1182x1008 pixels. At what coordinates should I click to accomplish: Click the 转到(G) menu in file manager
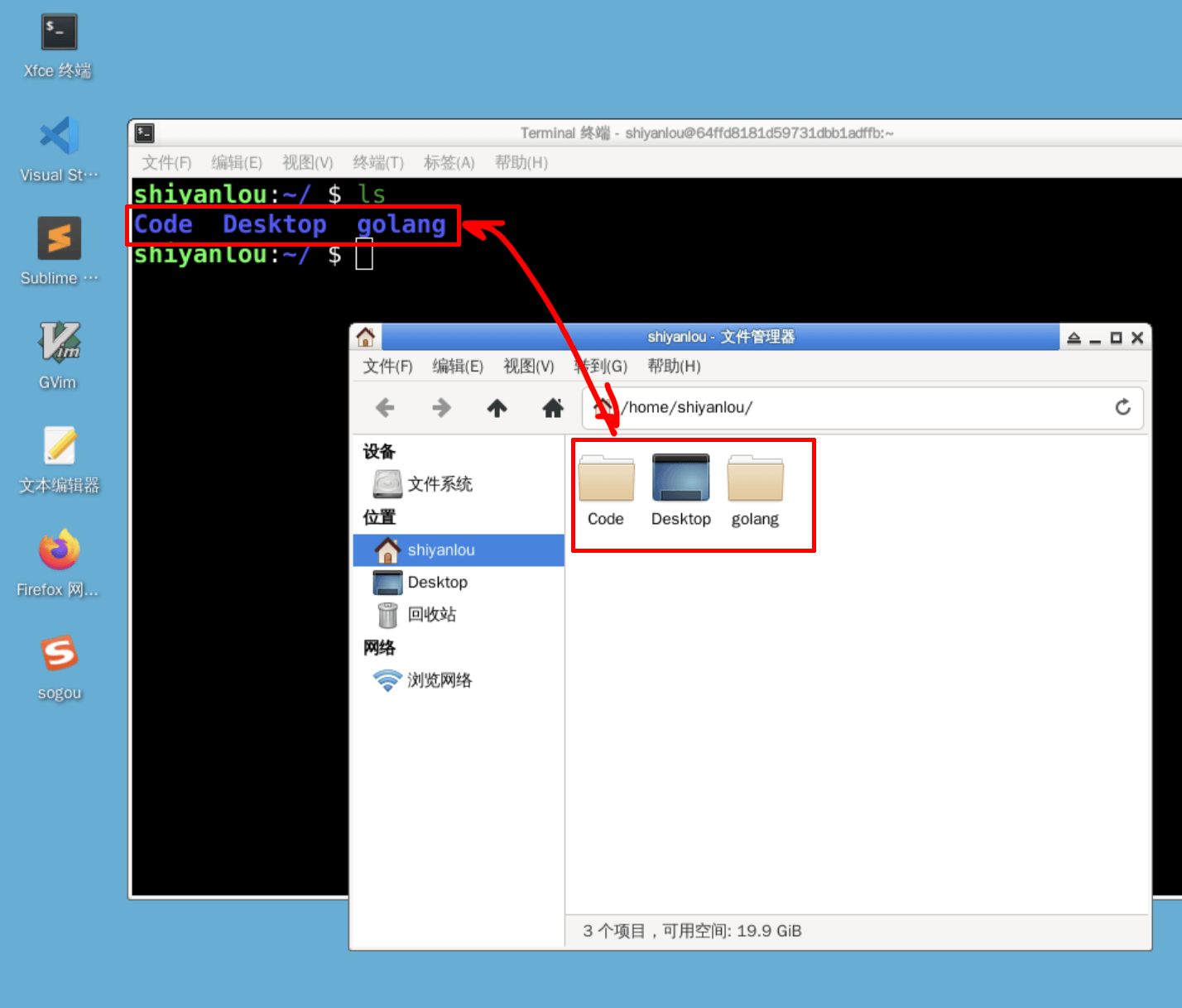point(601,366)
